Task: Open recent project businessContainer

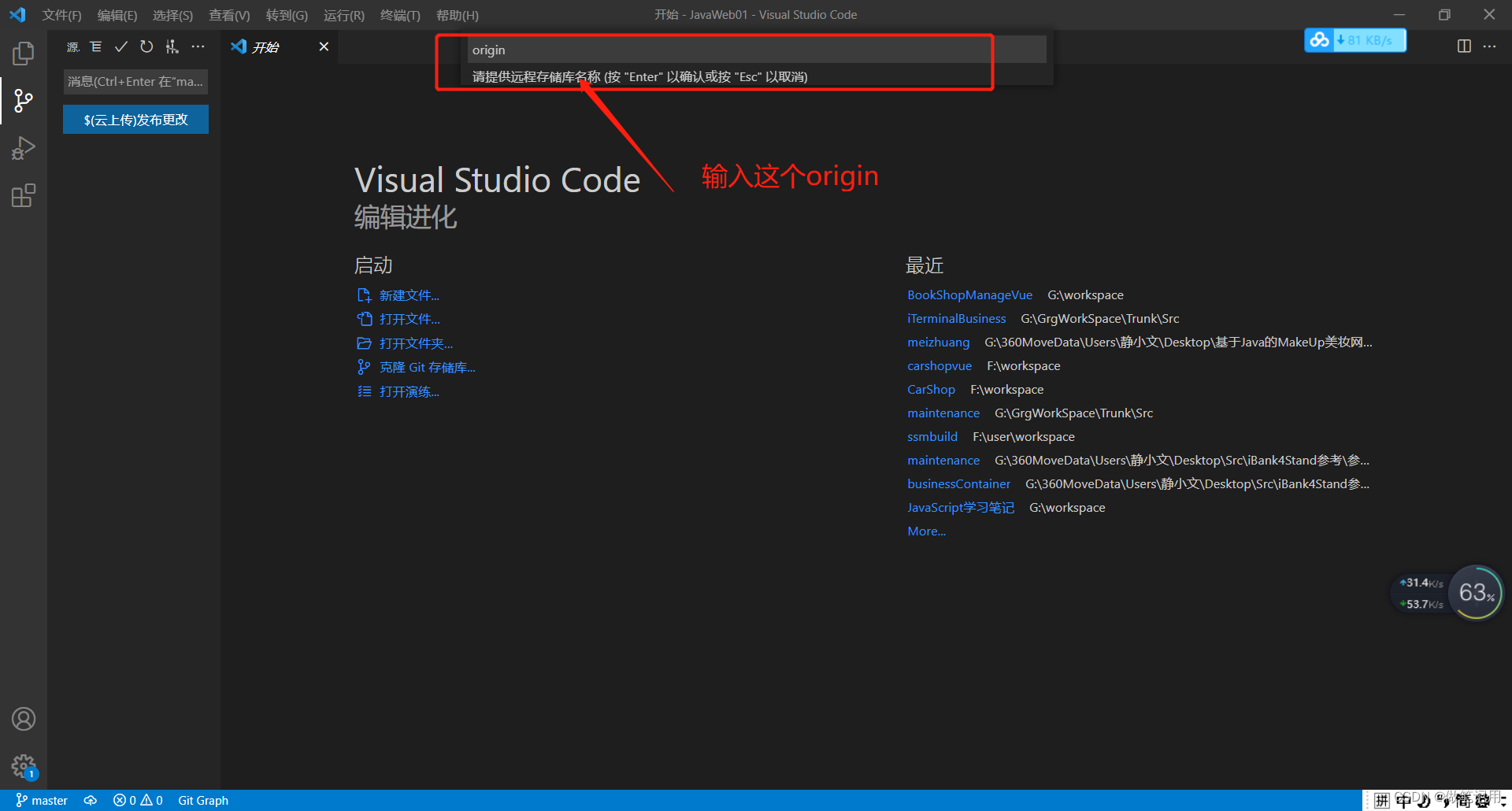Action: pos(958,484)
